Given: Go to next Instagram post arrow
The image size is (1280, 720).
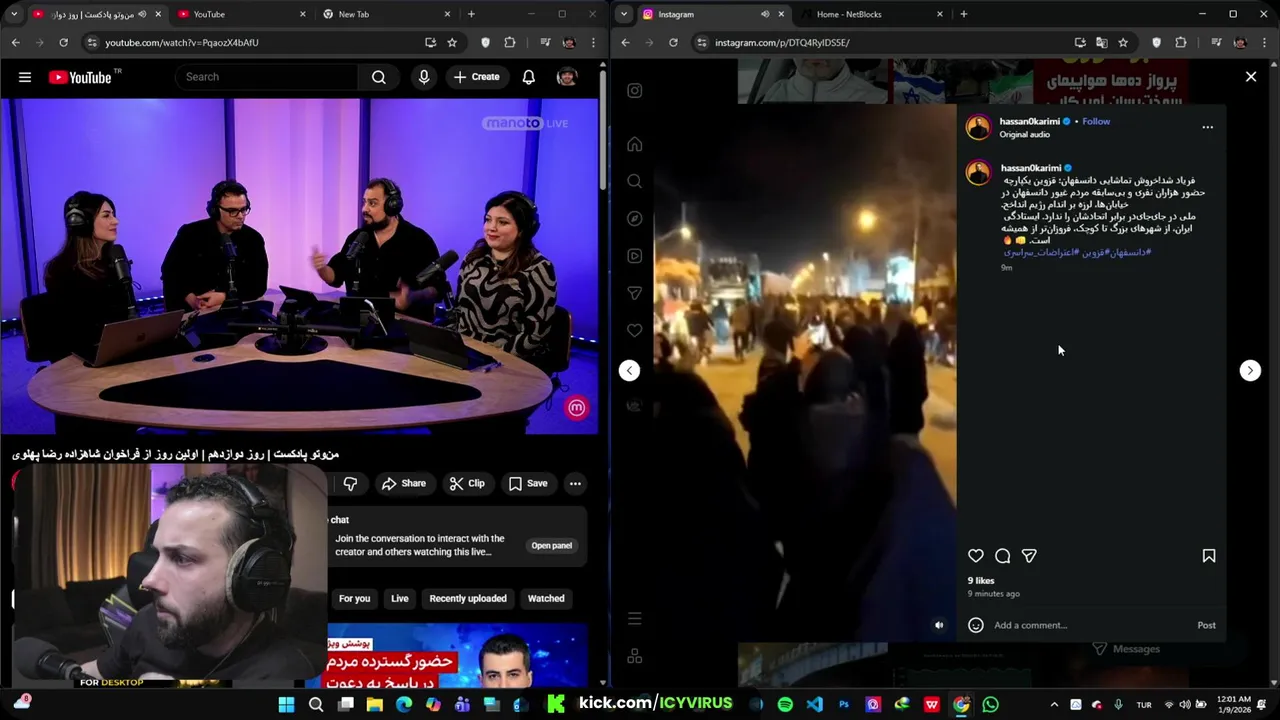Looking at the screenshot, I should tap(1250, 370).
